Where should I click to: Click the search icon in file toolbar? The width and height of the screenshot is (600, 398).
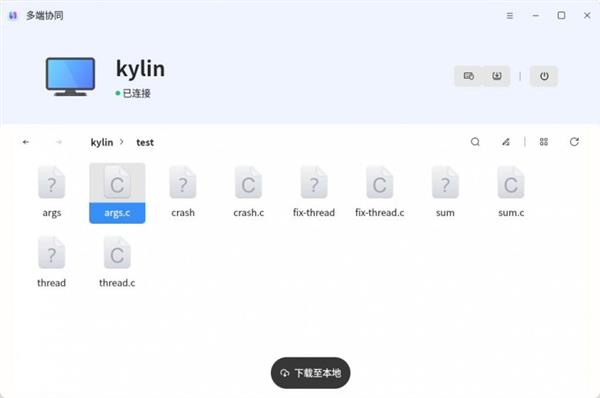pyautogui.click(x=475, y=142)
